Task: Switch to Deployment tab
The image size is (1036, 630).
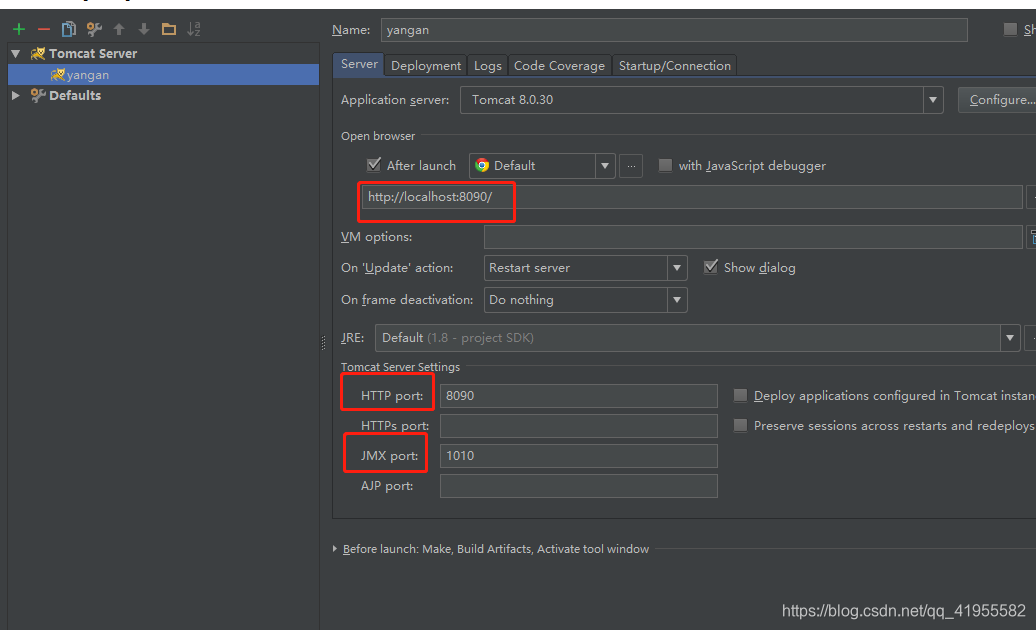Action: [426, 65]
